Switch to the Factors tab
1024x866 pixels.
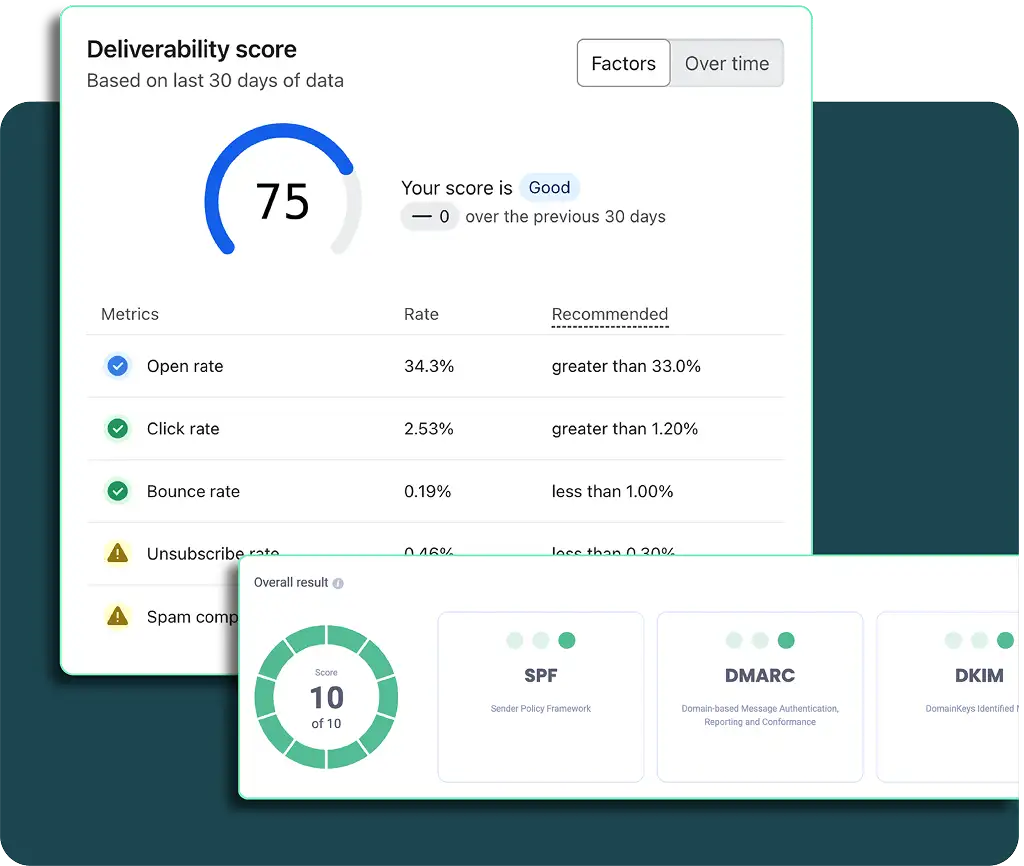(623, 63)
